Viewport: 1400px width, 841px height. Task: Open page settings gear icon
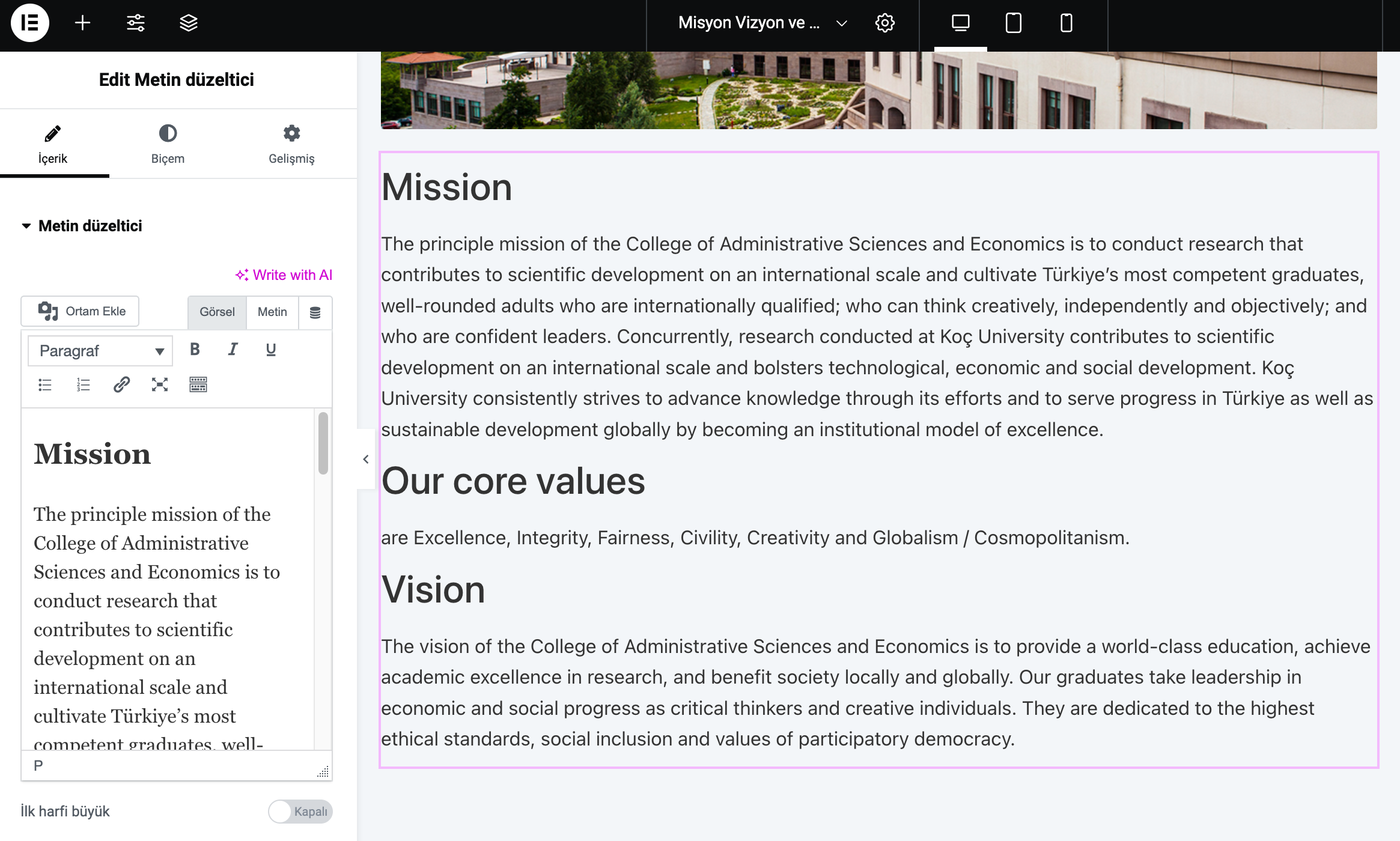(x=884, y=23)
